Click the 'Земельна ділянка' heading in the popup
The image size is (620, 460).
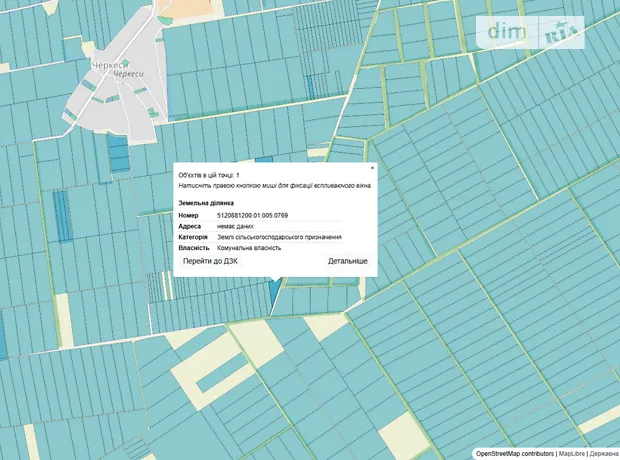pyautogui.click(x=206, y=202)
